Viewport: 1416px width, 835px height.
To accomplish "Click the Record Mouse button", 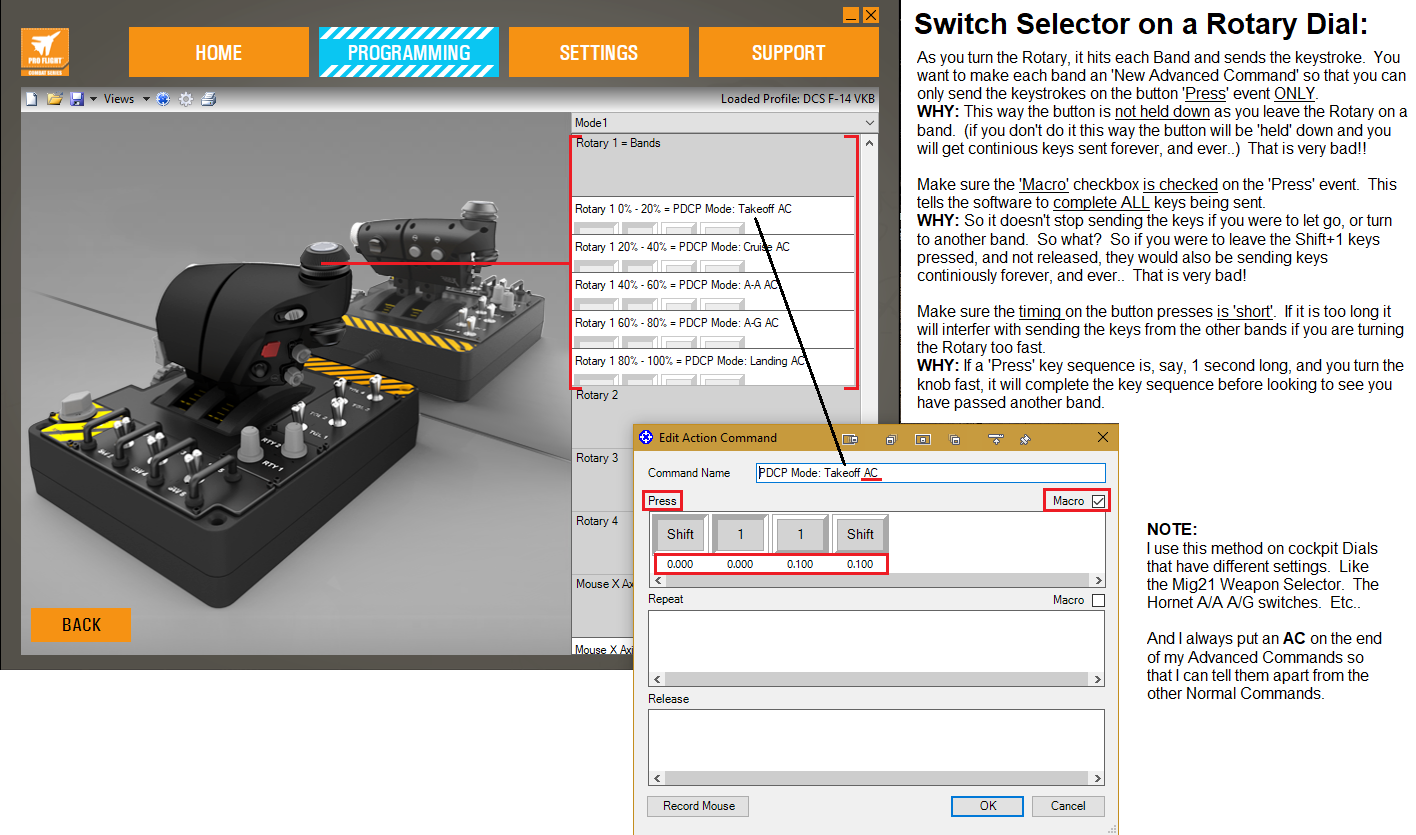I will pos(698,806).
